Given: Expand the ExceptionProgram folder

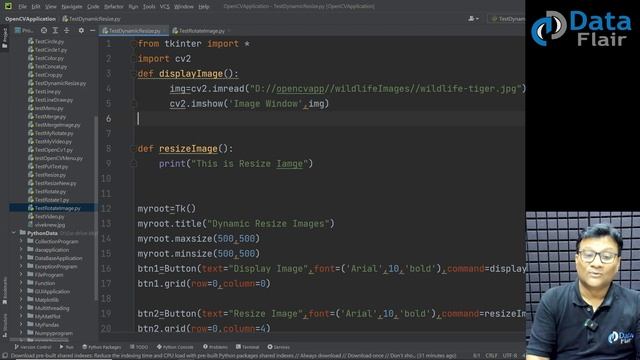Looking at the screenshot, I should click(x=21, y=267).
